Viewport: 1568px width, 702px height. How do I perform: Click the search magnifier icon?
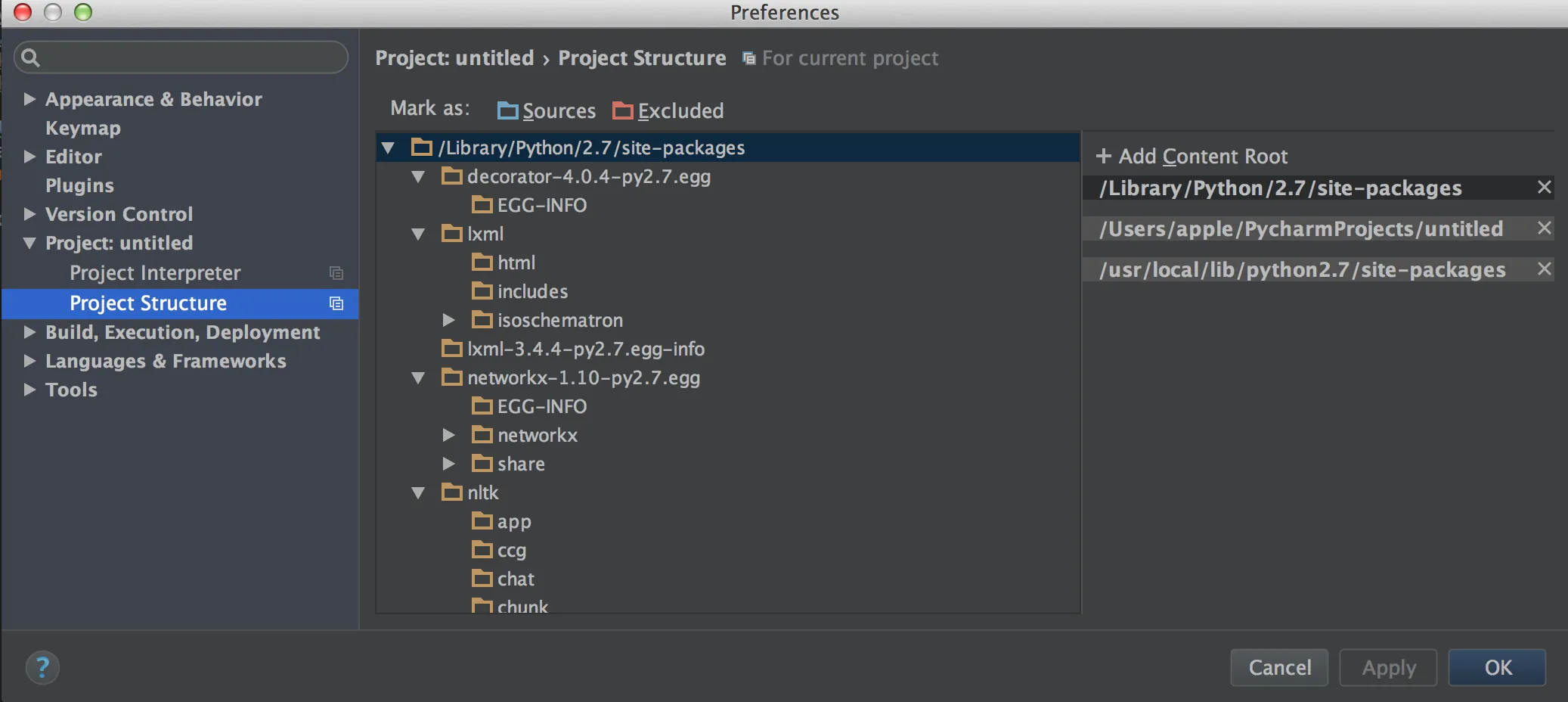tap(31, 57)
